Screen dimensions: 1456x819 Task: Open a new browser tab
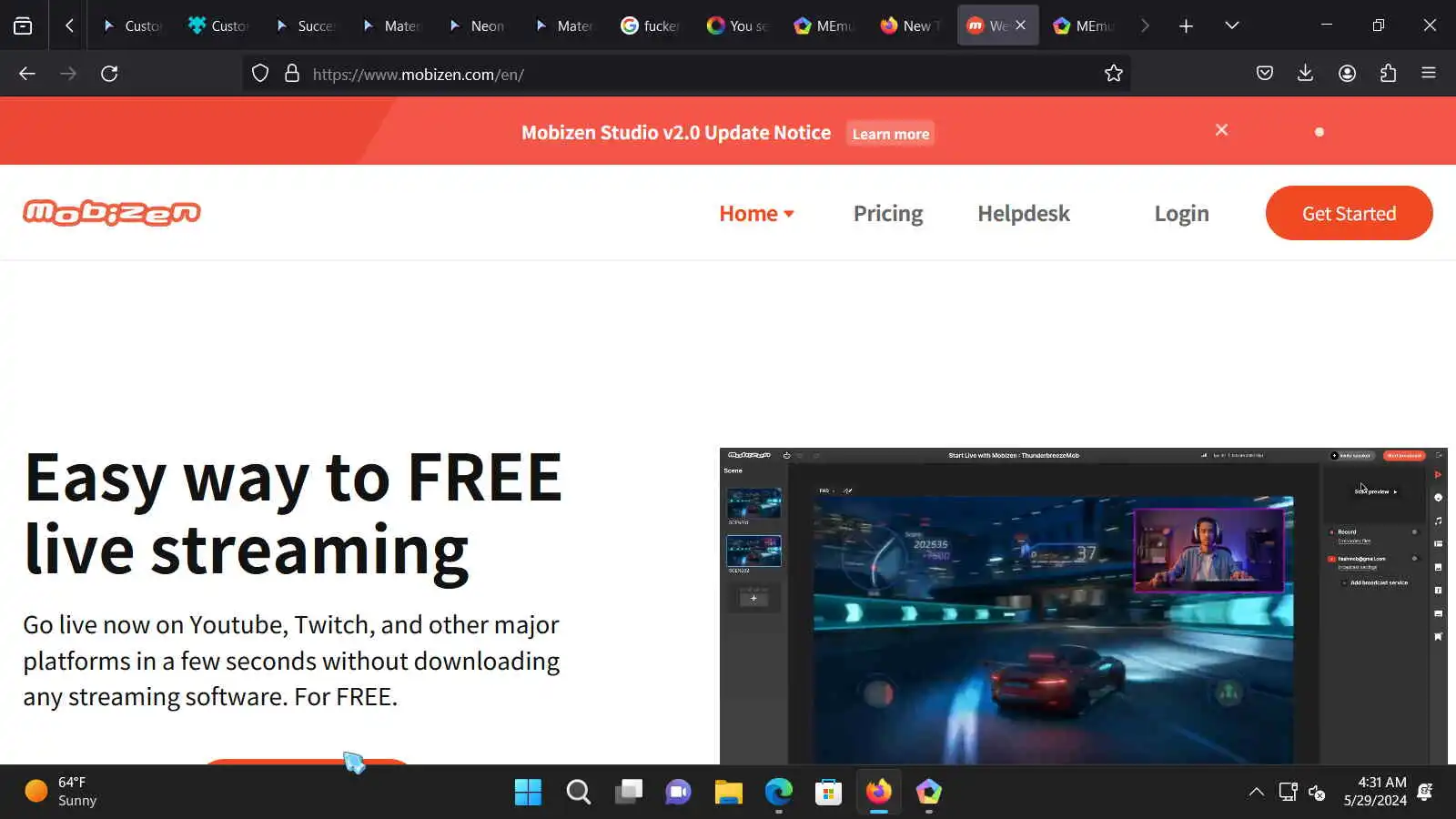(x=1186, y=25)
